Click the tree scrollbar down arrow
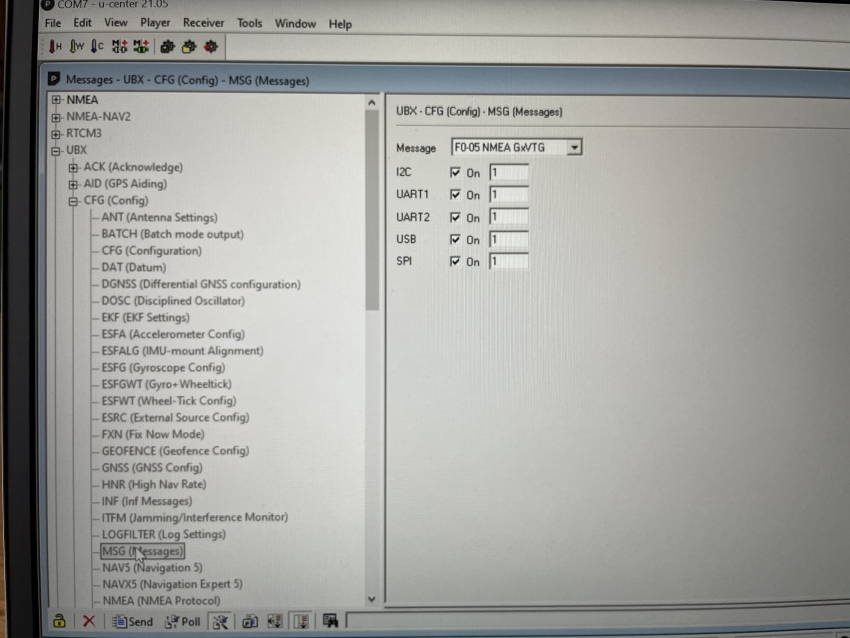The width and height of the screenshot is (850, 638). click(371, 599)
